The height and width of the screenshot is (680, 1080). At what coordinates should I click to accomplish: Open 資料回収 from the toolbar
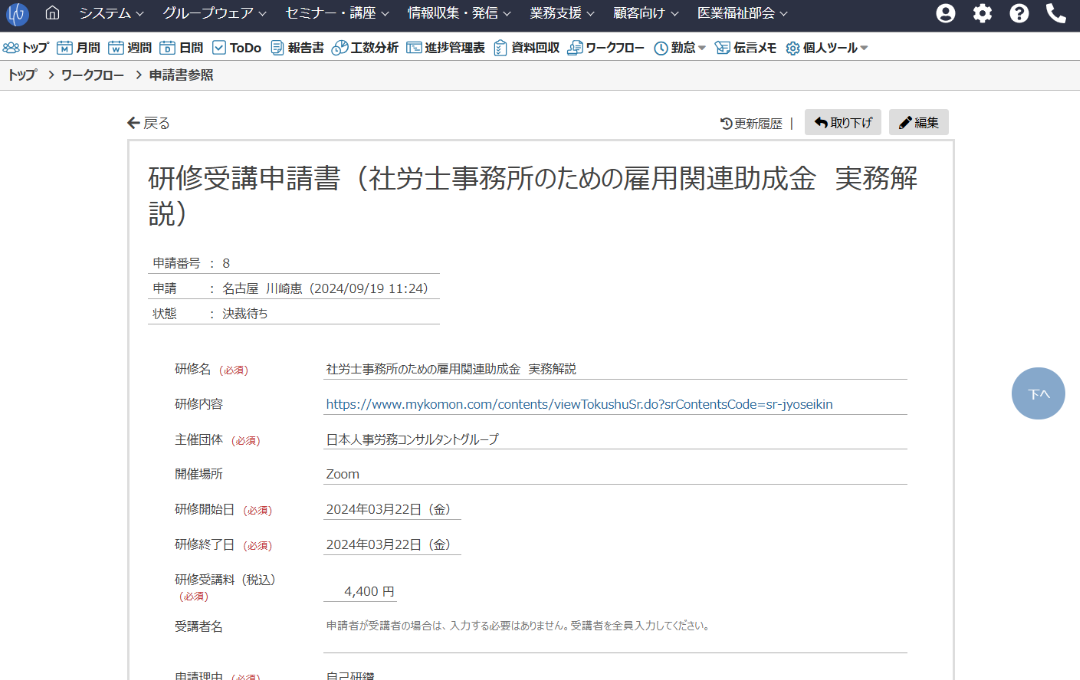coord(527,48)
